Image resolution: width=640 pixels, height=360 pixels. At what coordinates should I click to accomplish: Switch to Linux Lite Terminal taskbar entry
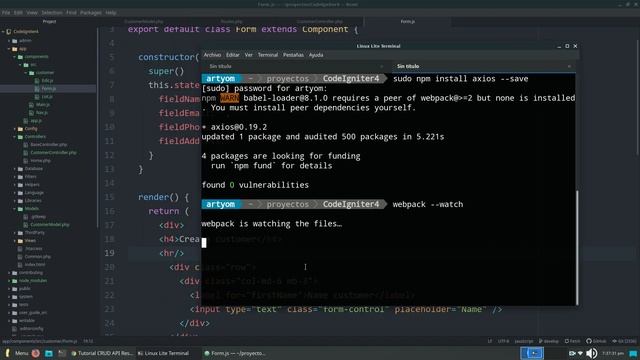click(x=164, y=353)
